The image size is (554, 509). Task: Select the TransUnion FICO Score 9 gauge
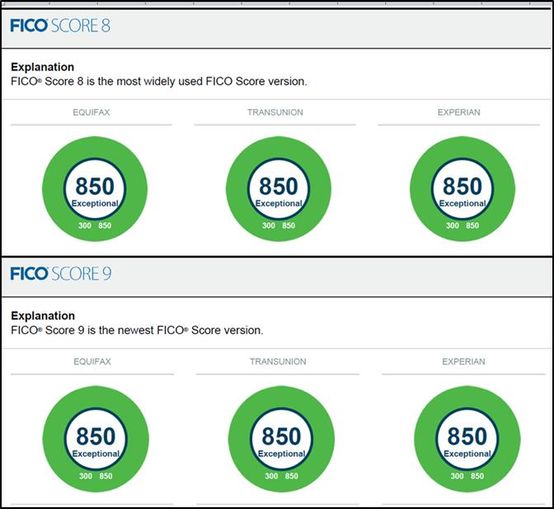pos(281,439)
